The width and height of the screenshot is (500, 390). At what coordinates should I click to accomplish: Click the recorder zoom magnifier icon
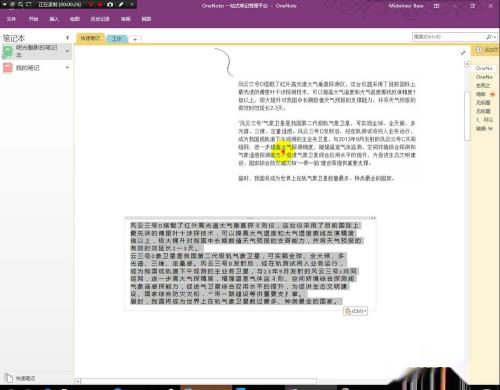(x=20, y=4)
